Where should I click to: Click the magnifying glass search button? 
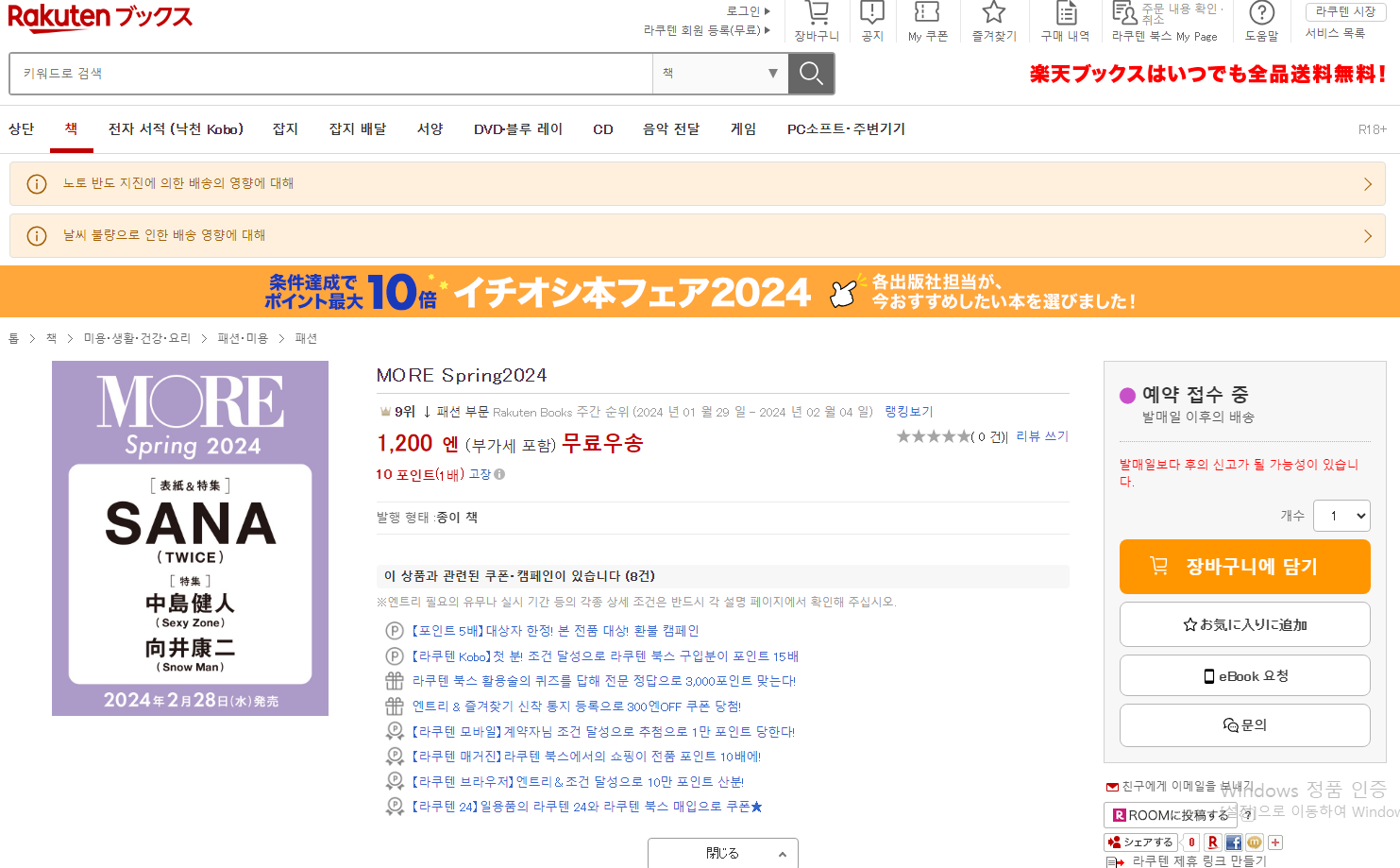811,74
